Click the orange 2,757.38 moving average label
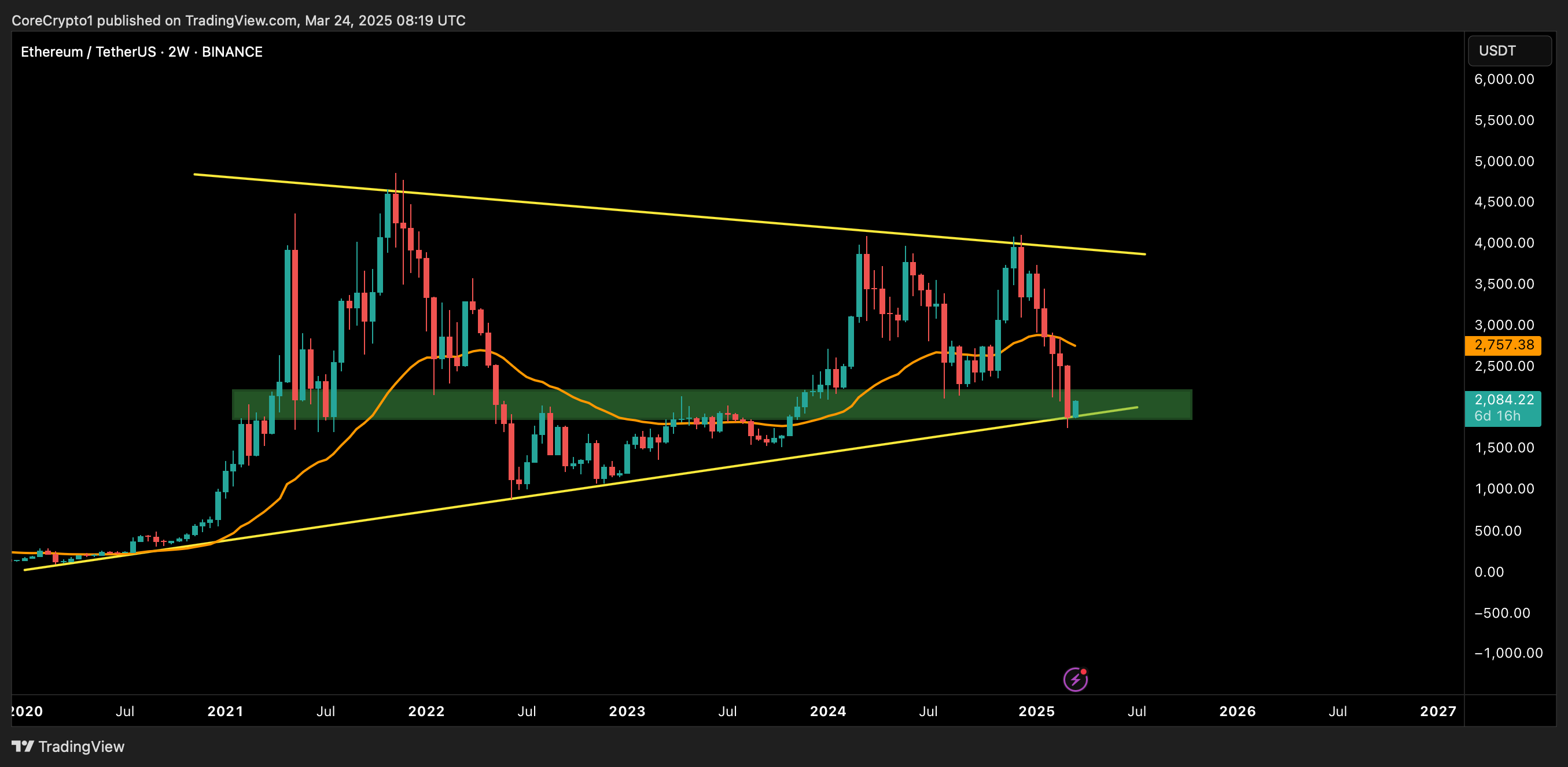 [x=1502, y=345]
